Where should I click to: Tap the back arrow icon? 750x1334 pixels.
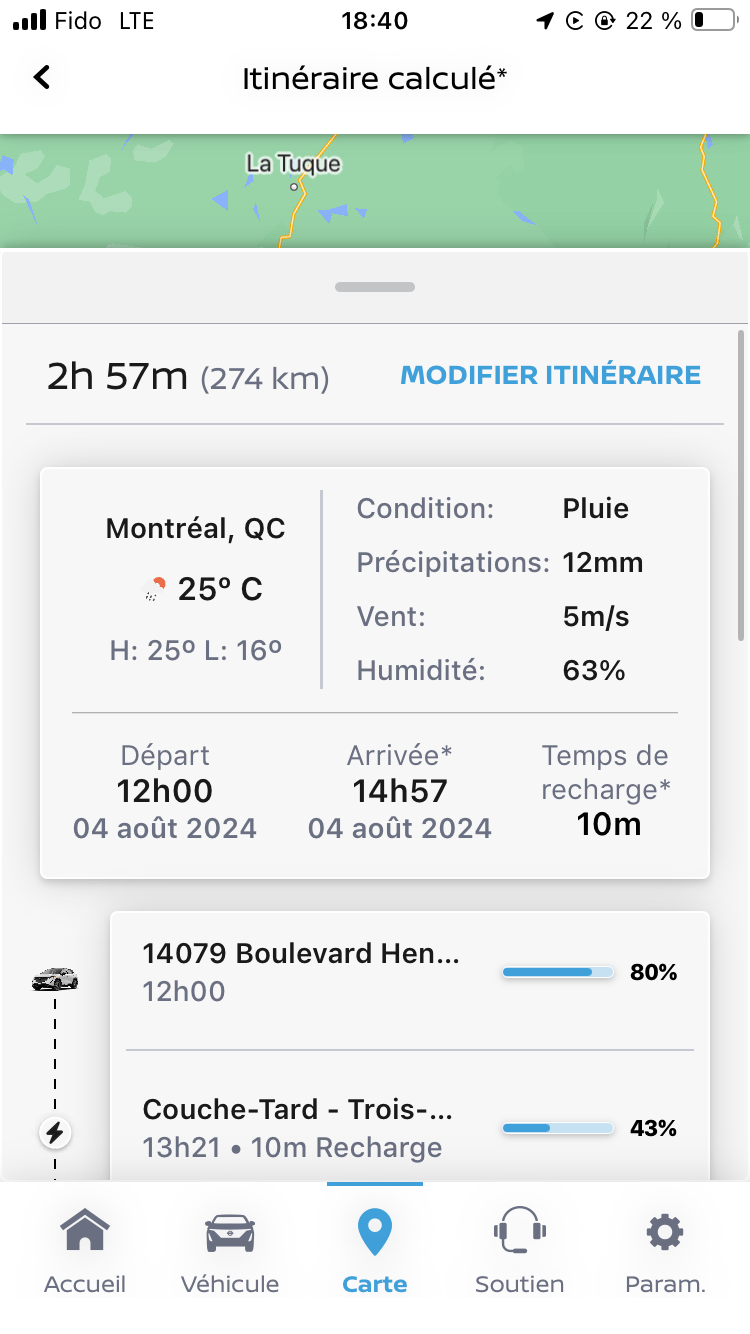42,77
